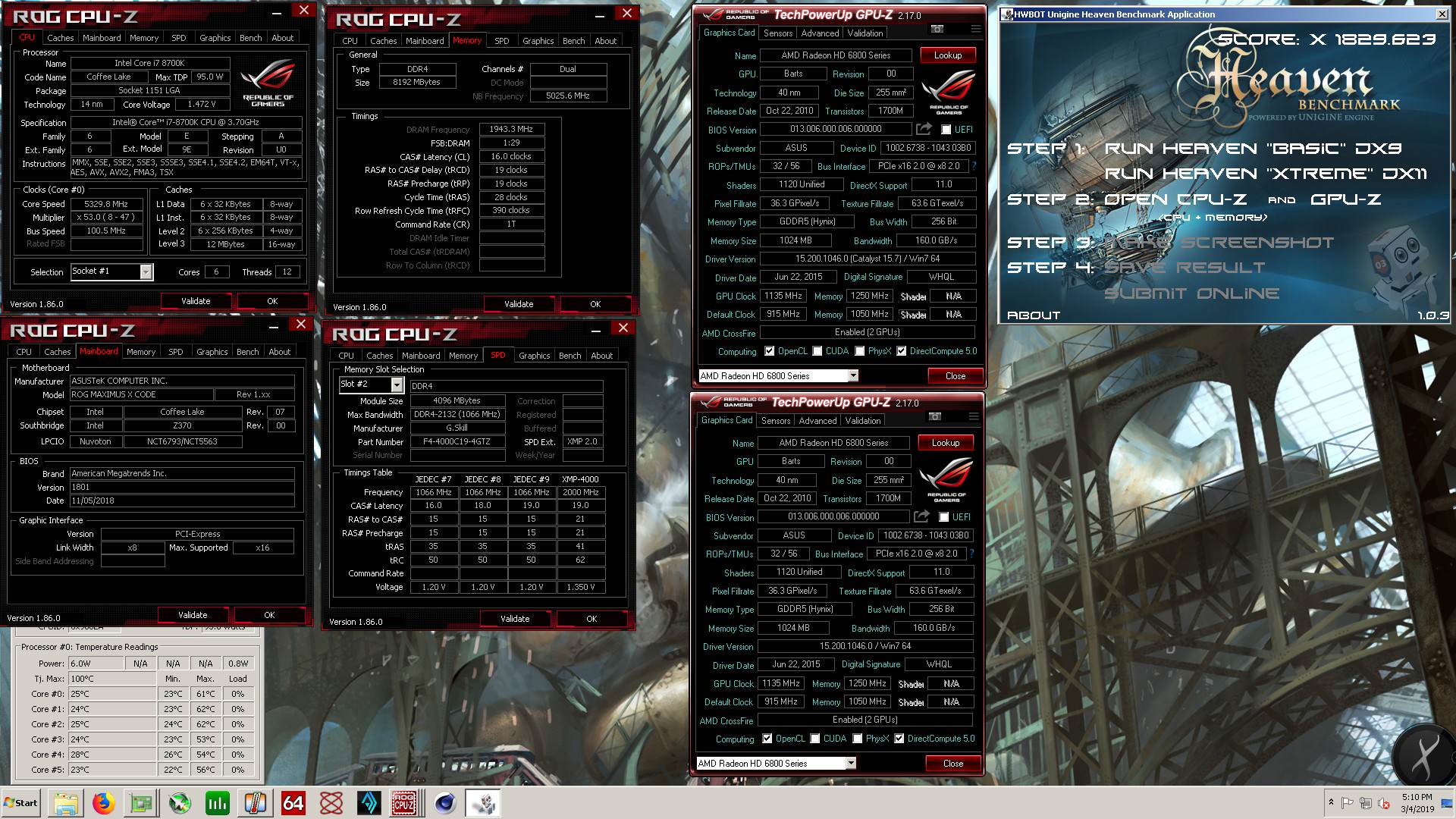Screen dimensions: 1456x819
Task: Open the network tray icon
Action: (x=1365, y=803)
